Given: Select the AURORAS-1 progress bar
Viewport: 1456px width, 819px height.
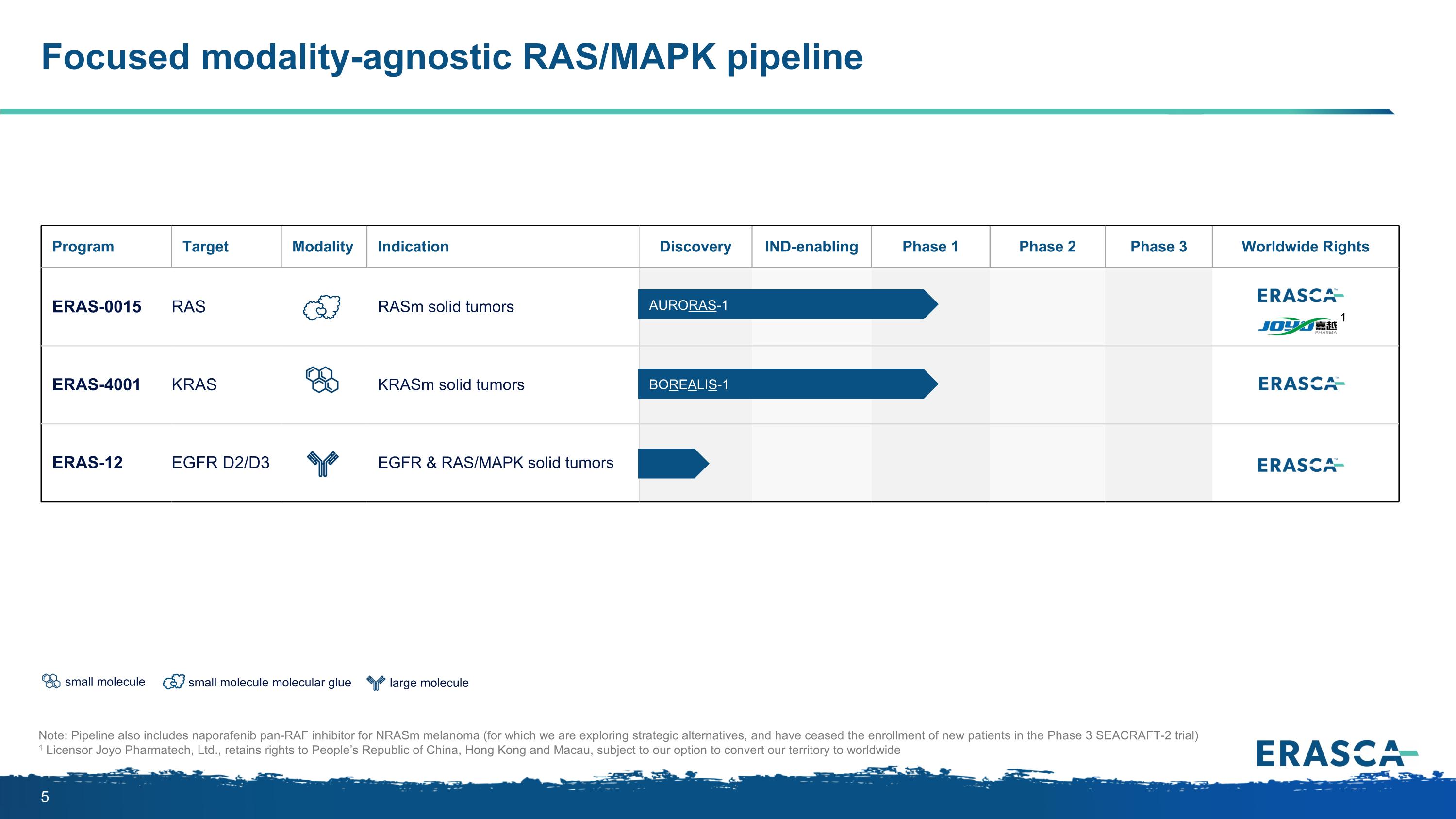Looking at the screenshot, I should [x=786, y=305].
